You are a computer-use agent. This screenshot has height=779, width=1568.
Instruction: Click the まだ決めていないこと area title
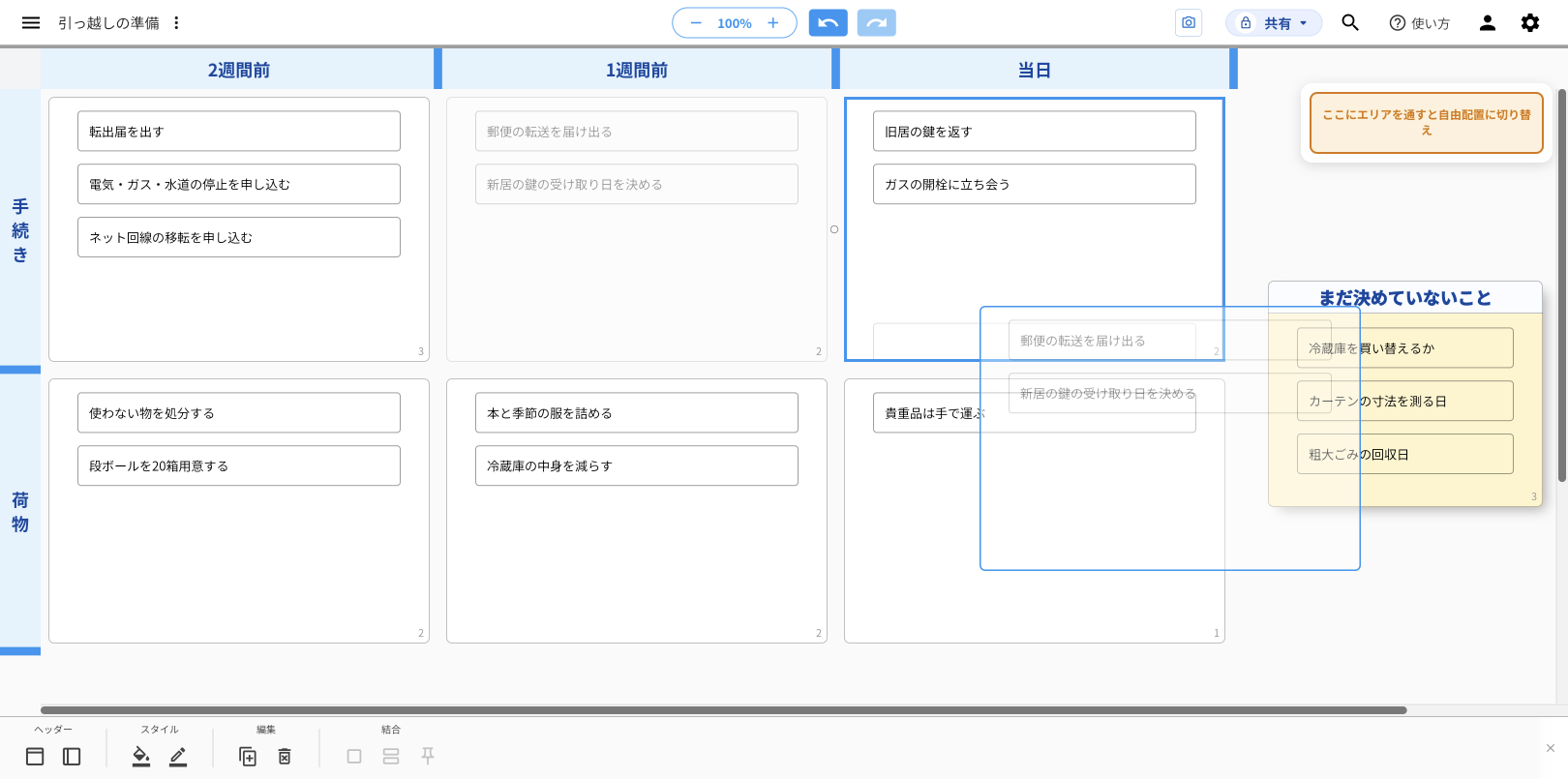(x=1405, y=298)
